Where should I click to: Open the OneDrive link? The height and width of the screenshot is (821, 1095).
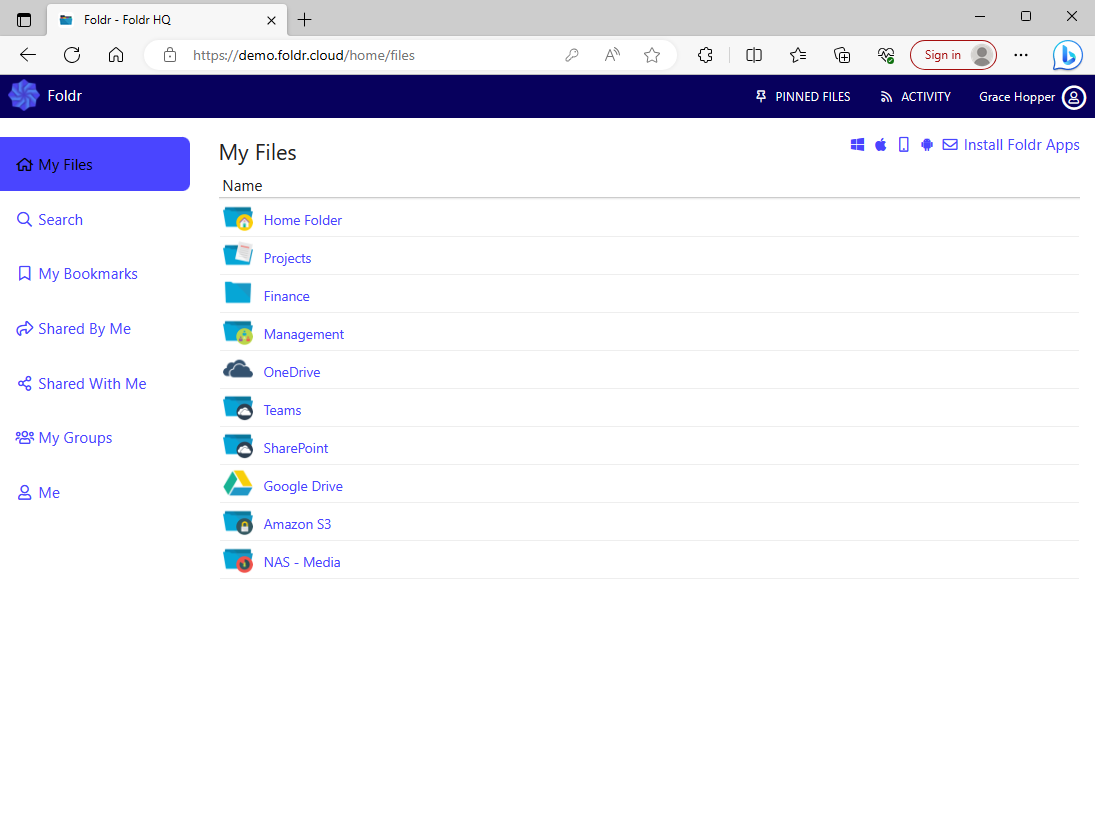click(x=292, y=372)
